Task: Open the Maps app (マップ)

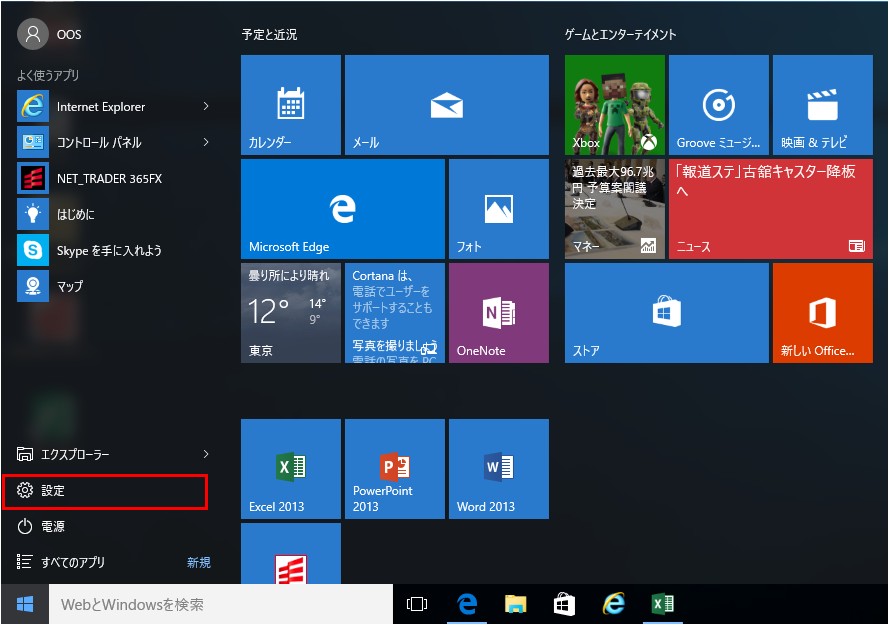Action: pos(113,286)
